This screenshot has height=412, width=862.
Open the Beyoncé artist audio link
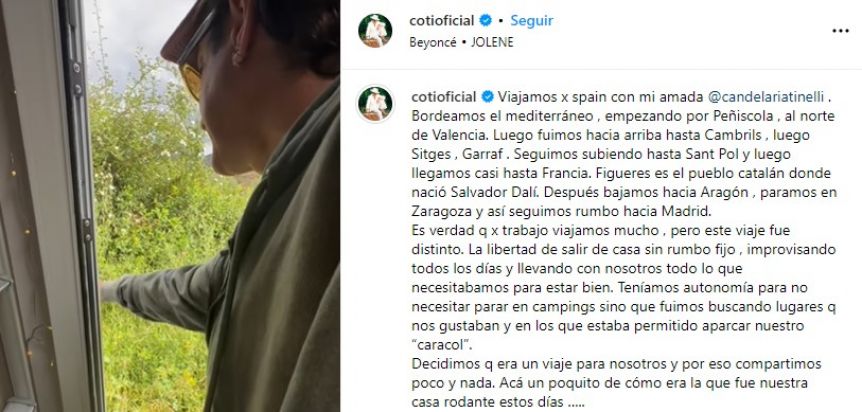[433, 42]
